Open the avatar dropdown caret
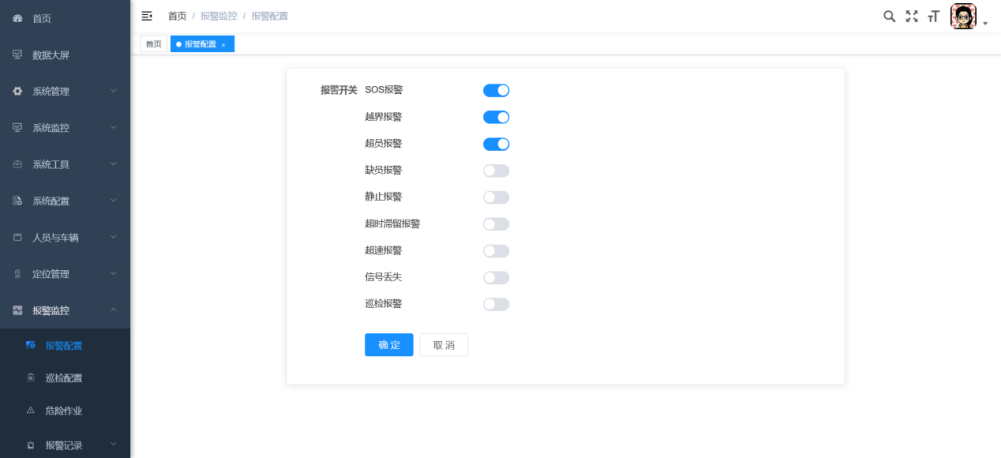 click(x=985, y=24)
